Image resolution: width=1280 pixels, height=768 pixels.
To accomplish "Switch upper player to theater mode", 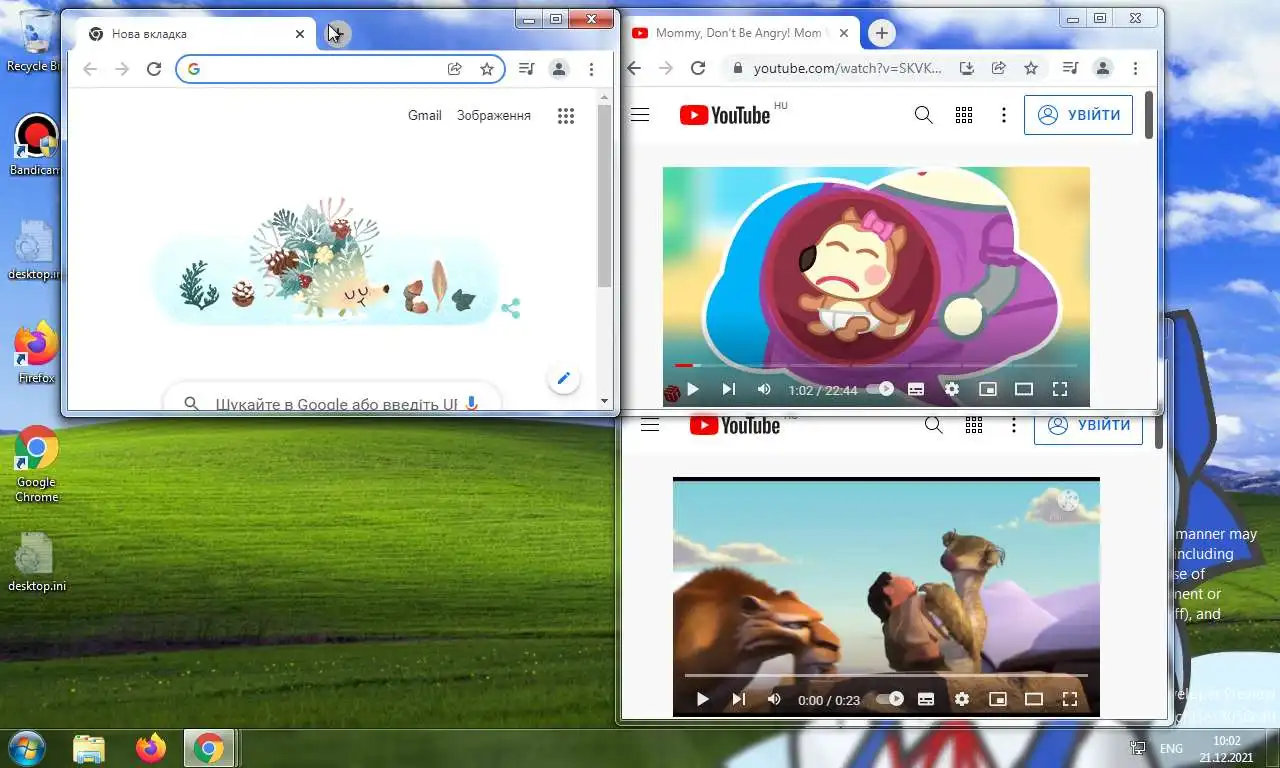I will (1024, 389).
